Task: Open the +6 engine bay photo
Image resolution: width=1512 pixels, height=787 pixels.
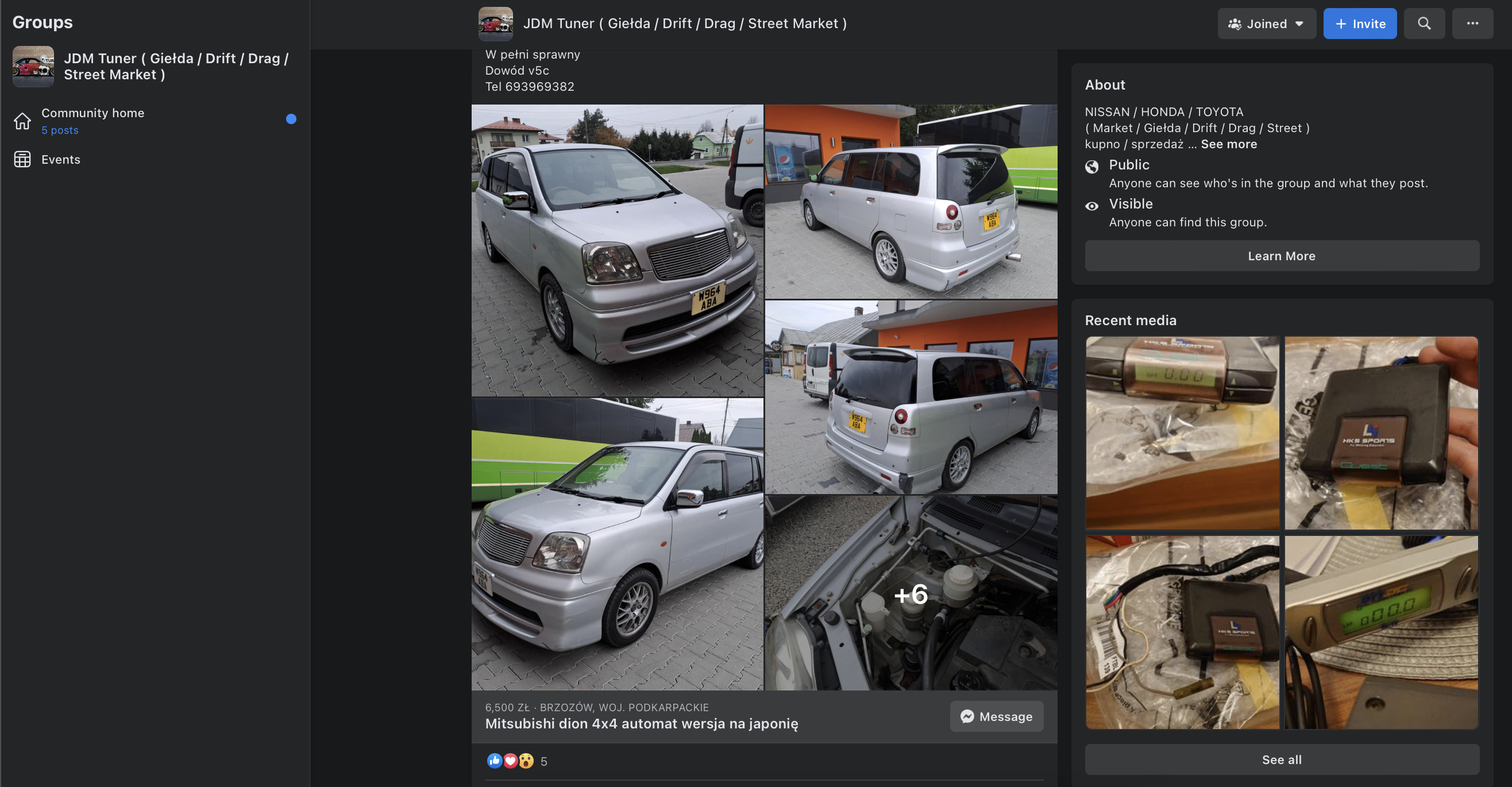Action: tap(911, 592)
